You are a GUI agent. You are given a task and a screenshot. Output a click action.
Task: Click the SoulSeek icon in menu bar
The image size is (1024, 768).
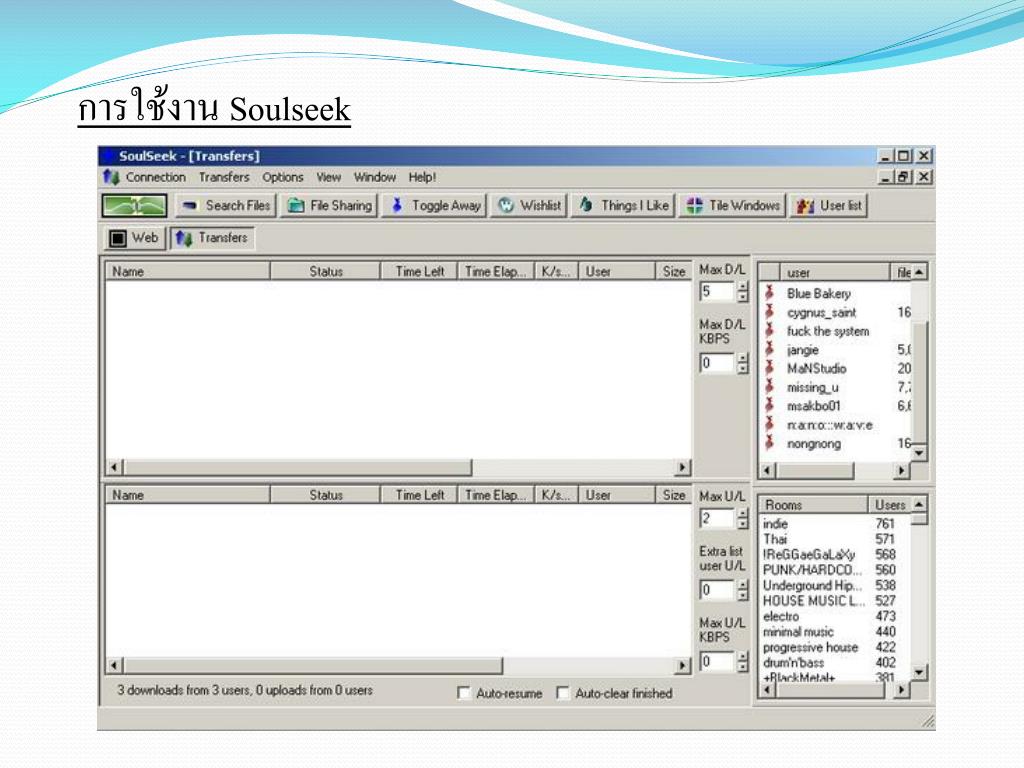point(111,177)
